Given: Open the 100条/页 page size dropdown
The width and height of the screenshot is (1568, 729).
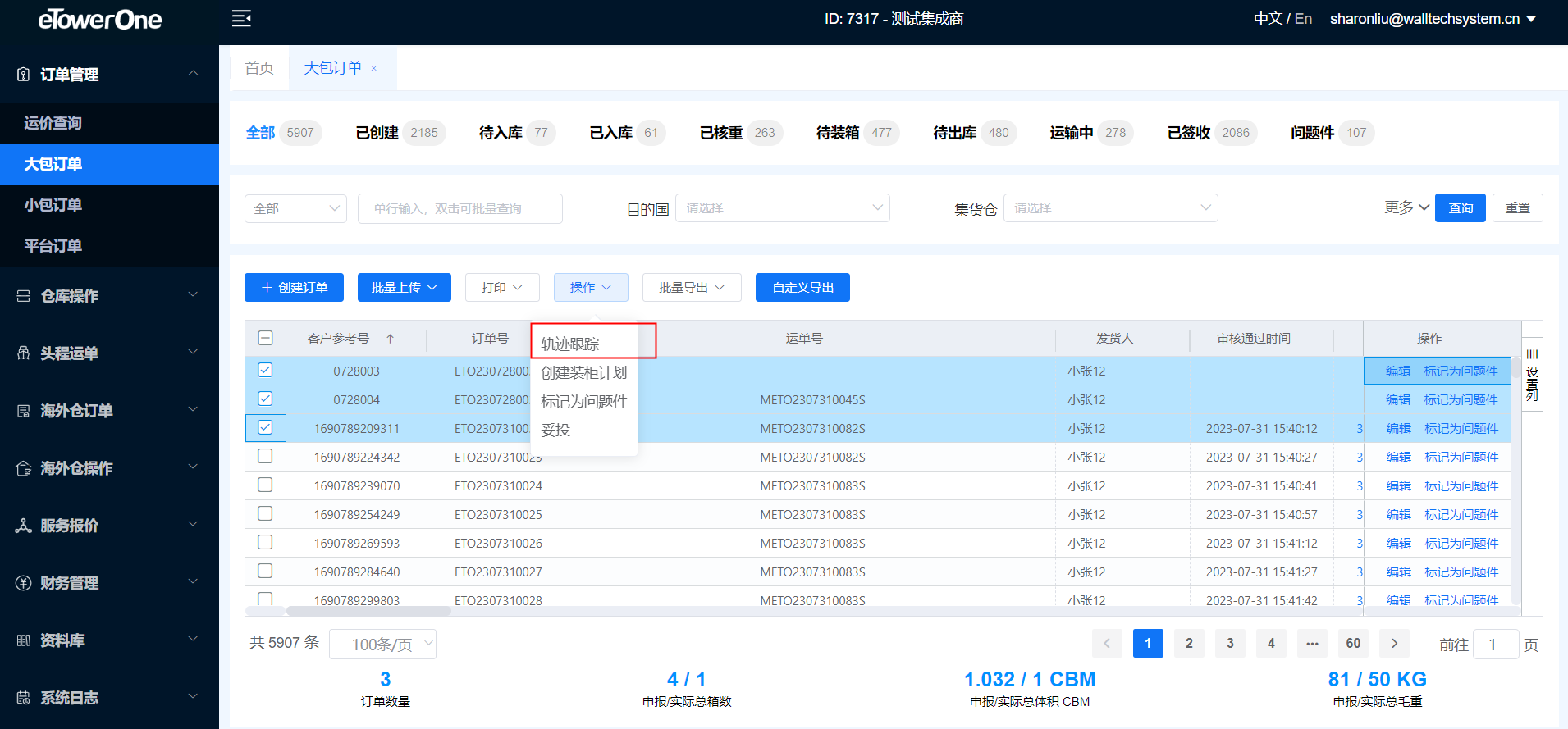Looking at the screenshot, I should pyautogui.click(x=382, y=645).
